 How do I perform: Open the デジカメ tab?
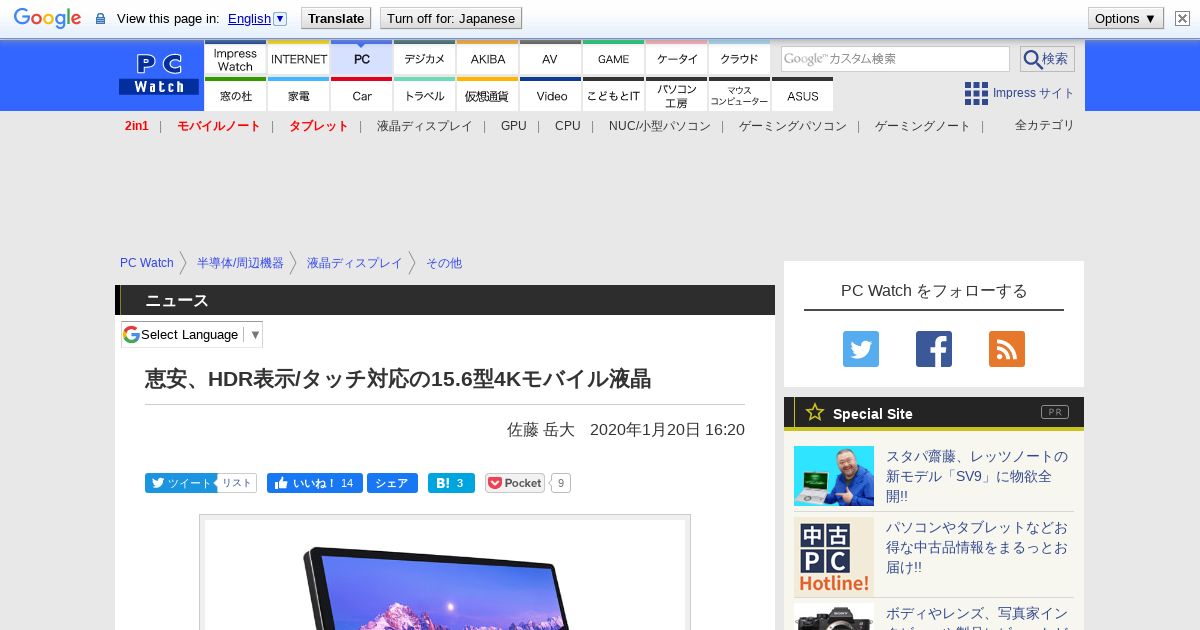click(x=425, y=58)
